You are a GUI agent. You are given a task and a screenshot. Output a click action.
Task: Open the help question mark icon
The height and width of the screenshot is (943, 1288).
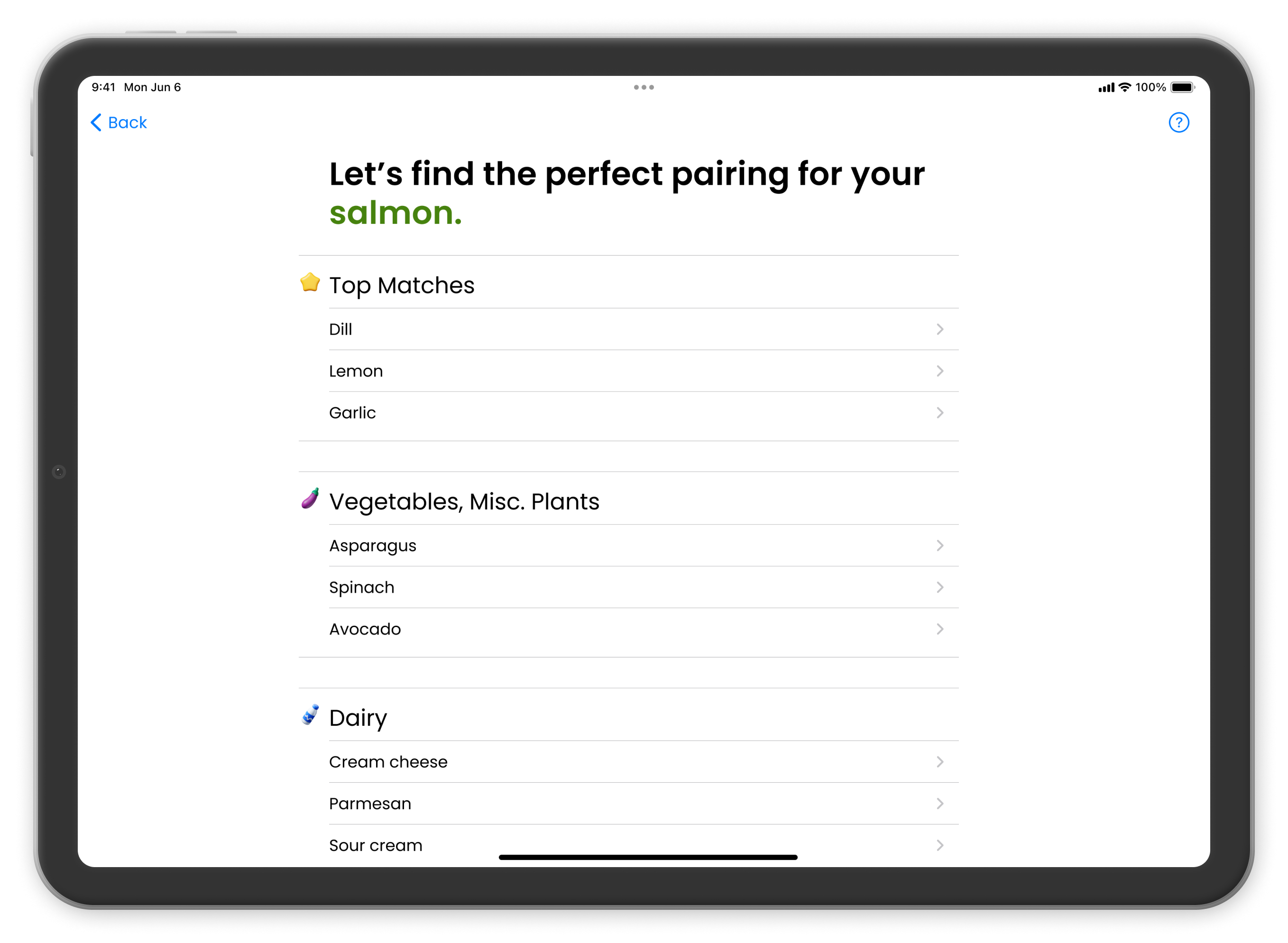tap(1179, 123)
